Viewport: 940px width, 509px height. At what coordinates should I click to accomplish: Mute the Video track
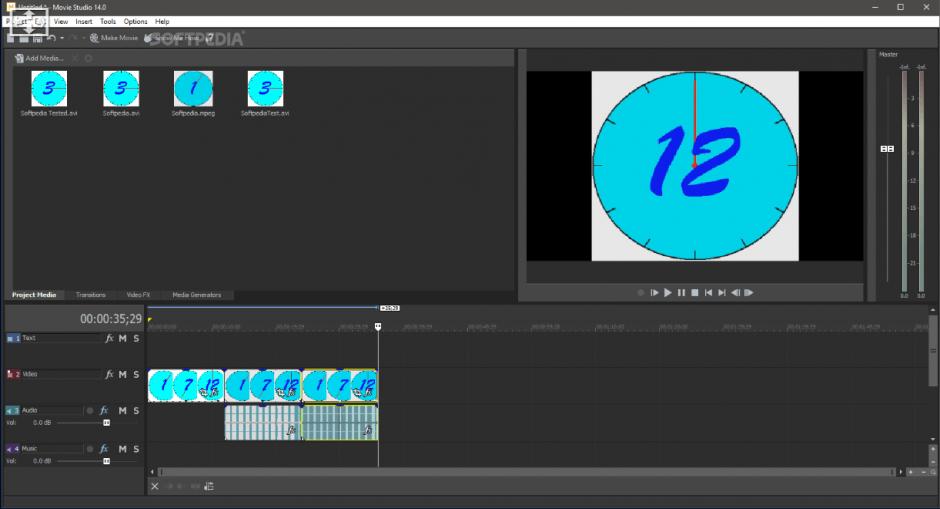tap(122, 374)
